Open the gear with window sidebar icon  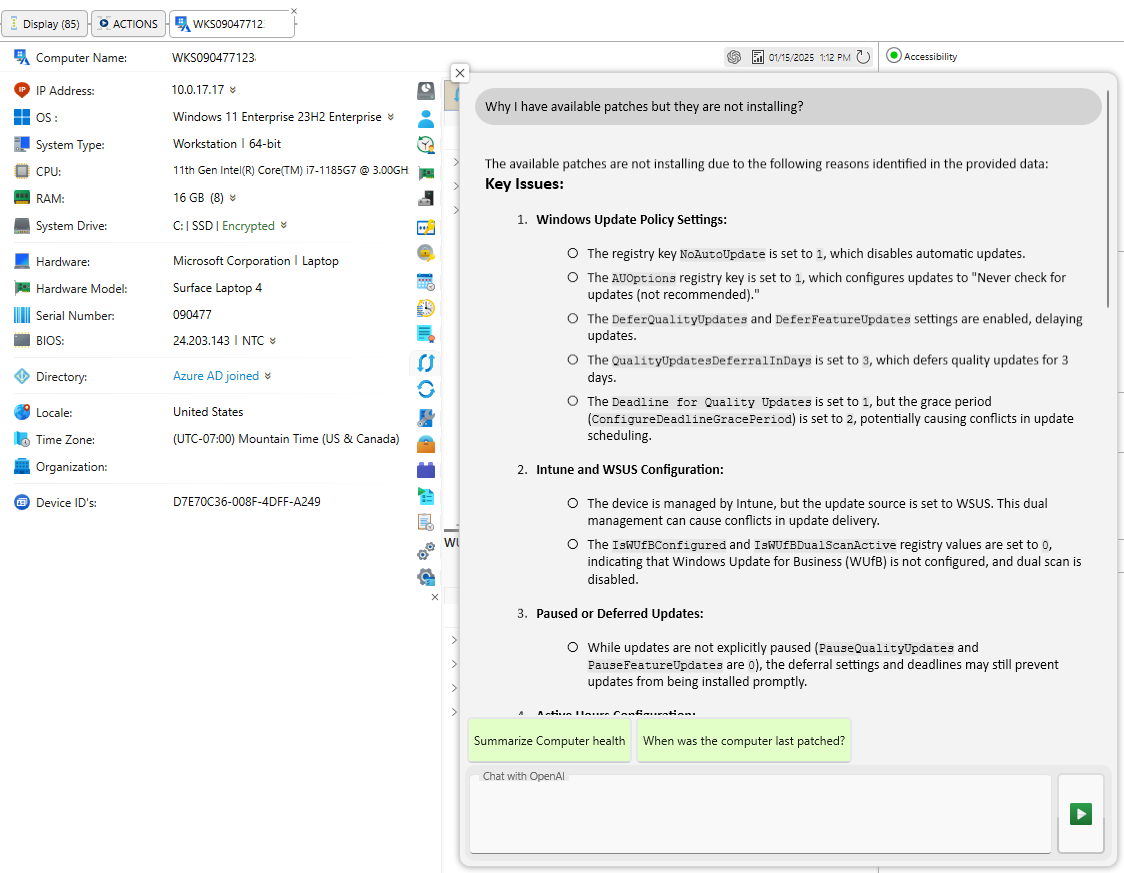(426, 577)
